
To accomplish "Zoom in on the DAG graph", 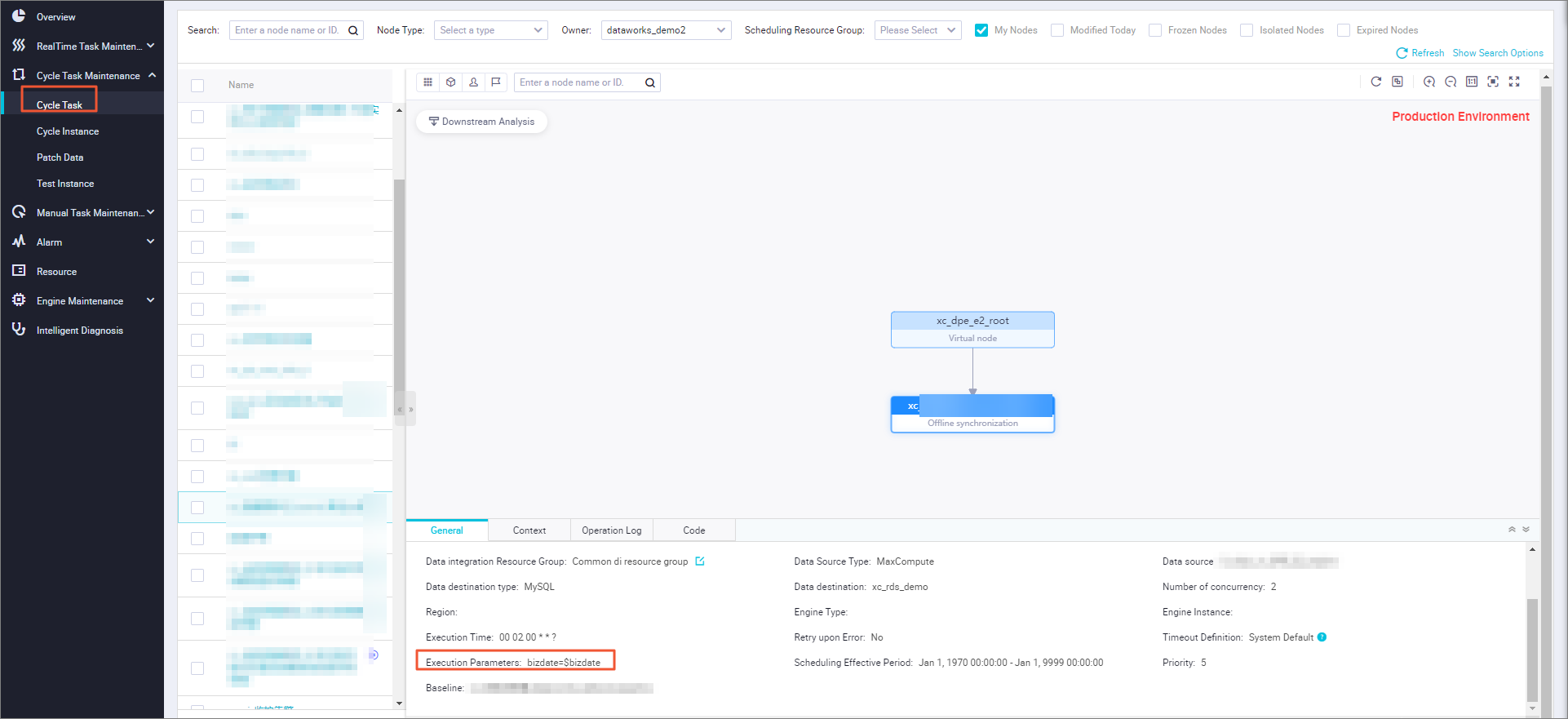I will 1429,82.
